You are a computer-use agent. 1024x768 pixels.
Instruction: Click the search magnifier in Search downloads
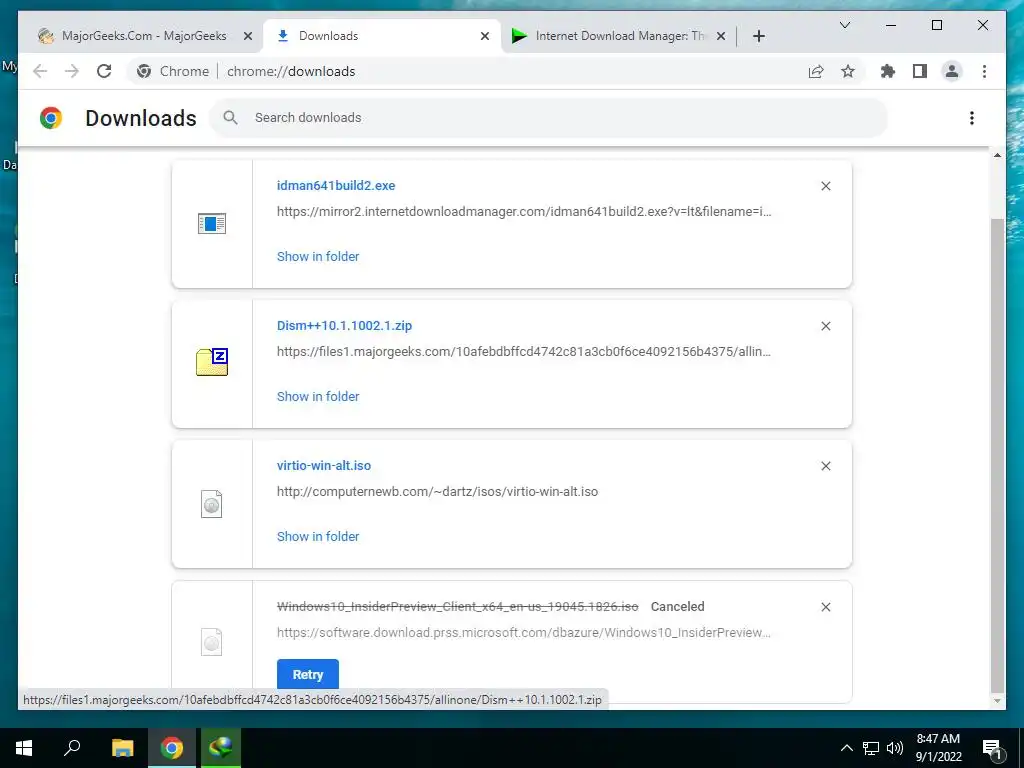pos(230,118)
